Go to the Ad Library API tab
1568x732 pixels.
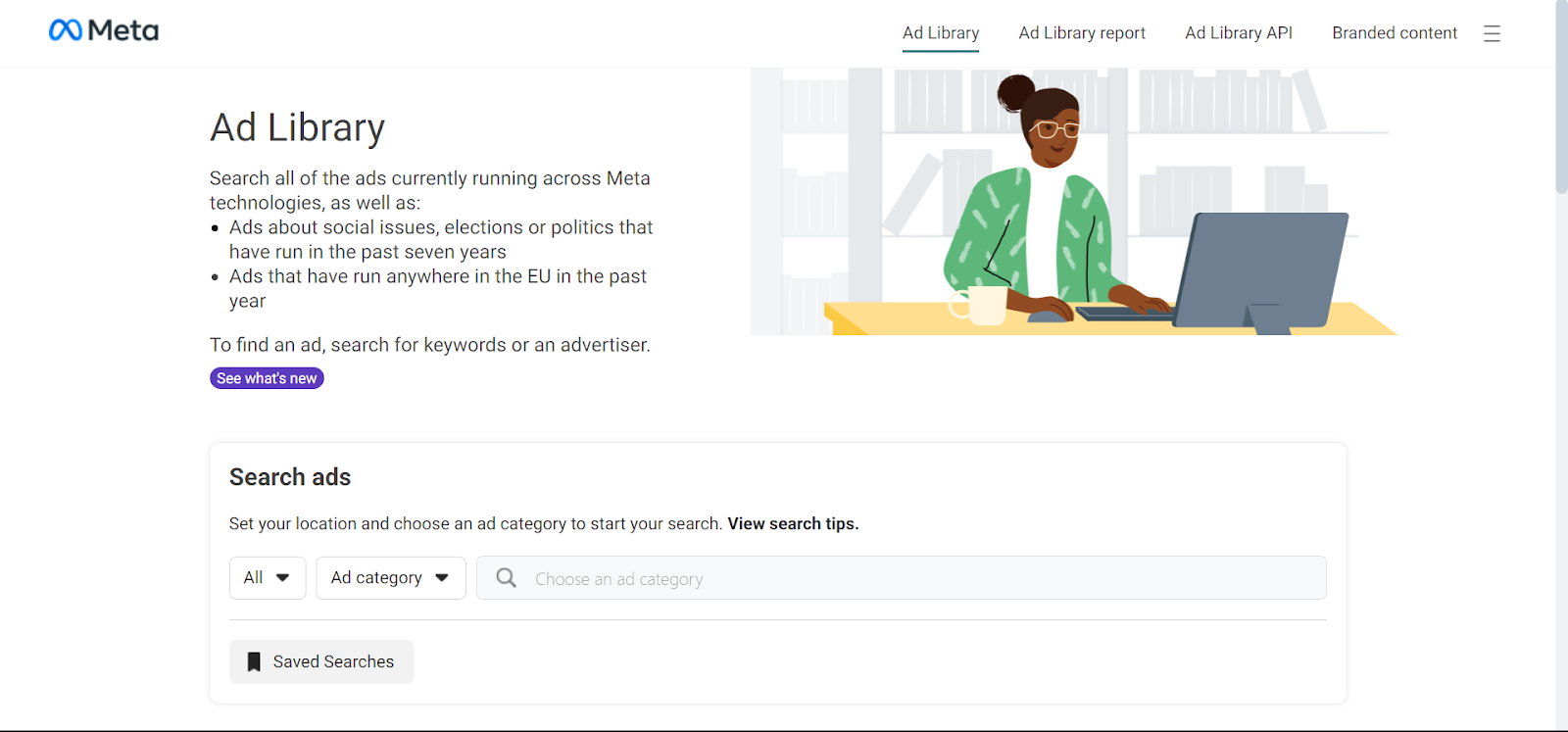point(1238,33)
